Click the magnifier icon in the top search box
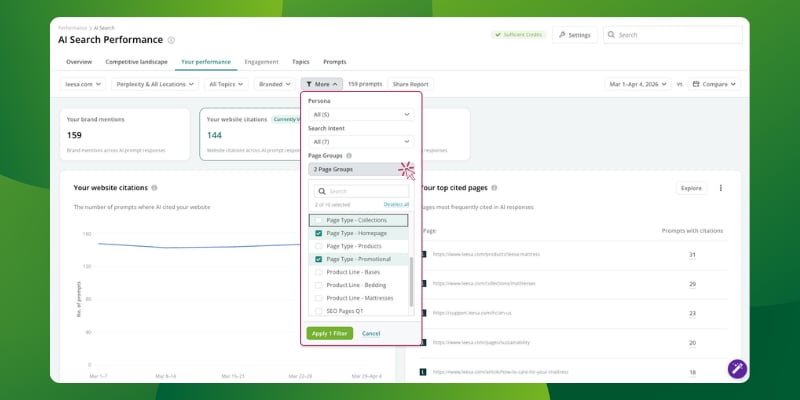The width and height of the screenshot is (800, 400). coord(611,35)
